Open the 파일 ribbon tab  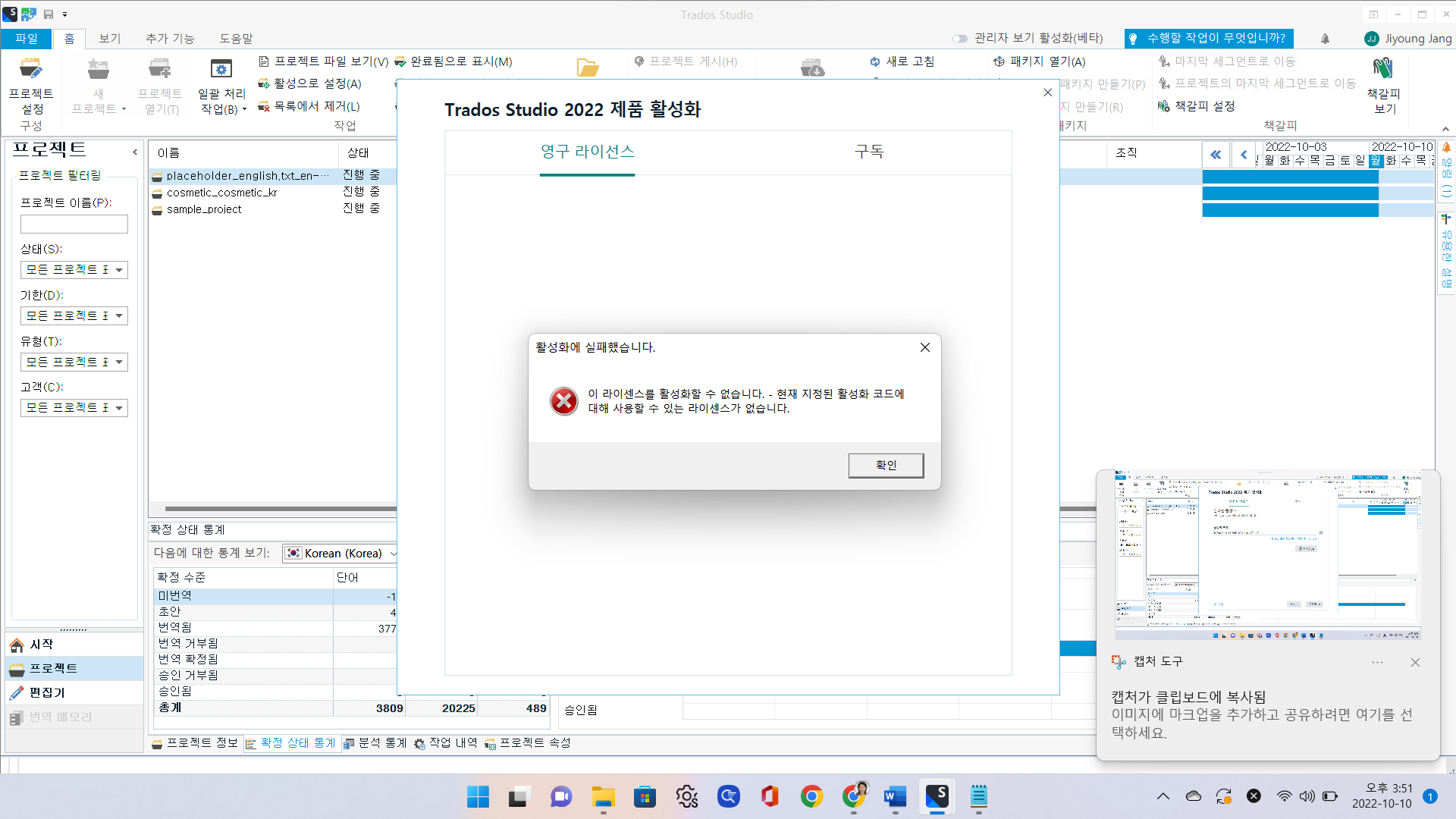coord(26,38)
